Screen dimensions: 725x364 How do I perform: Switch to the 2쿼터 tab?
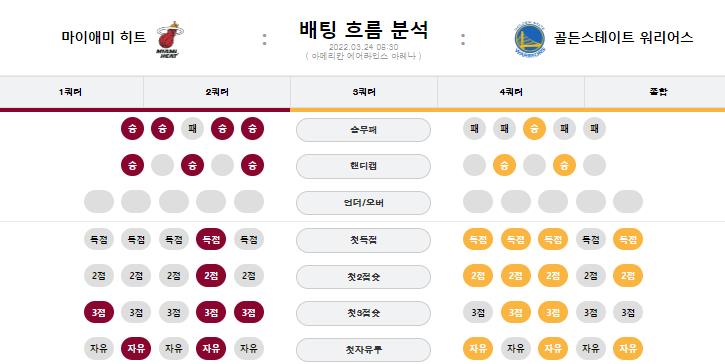(217, 92)
